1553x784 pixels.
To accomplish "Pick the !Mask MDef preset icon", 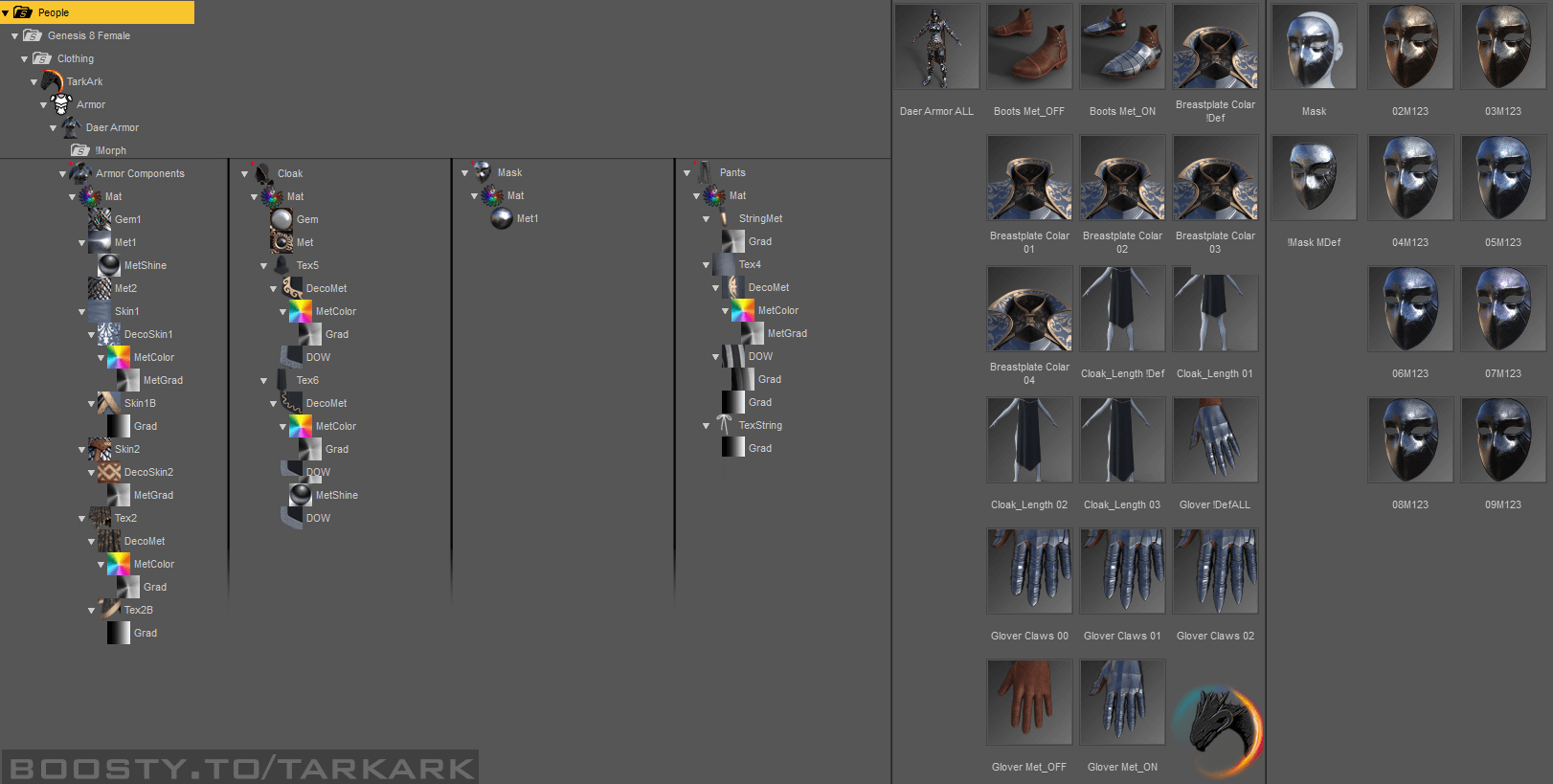I will click(x=1314, y=178).
